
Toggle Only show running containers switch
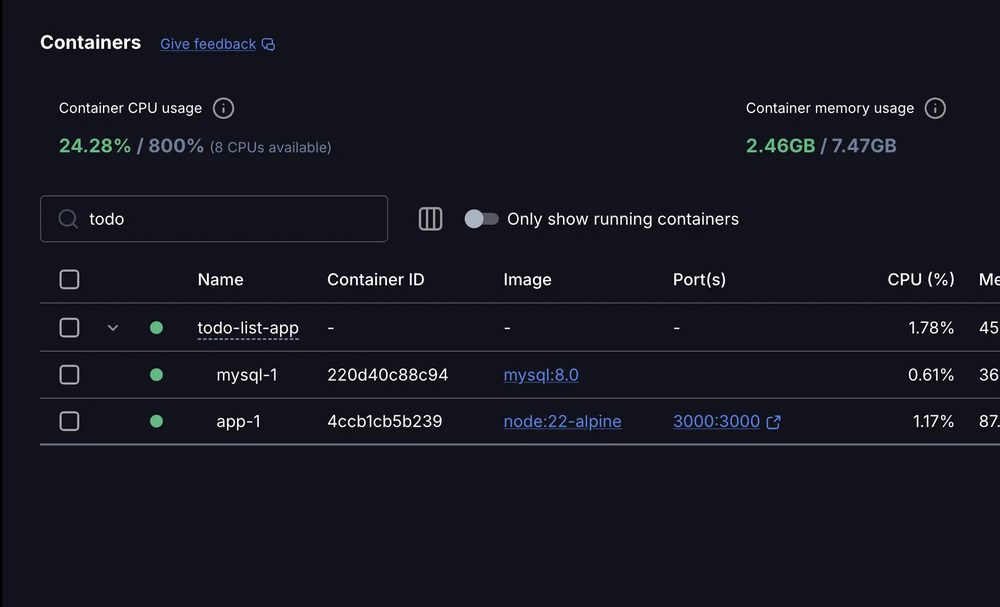482,219
